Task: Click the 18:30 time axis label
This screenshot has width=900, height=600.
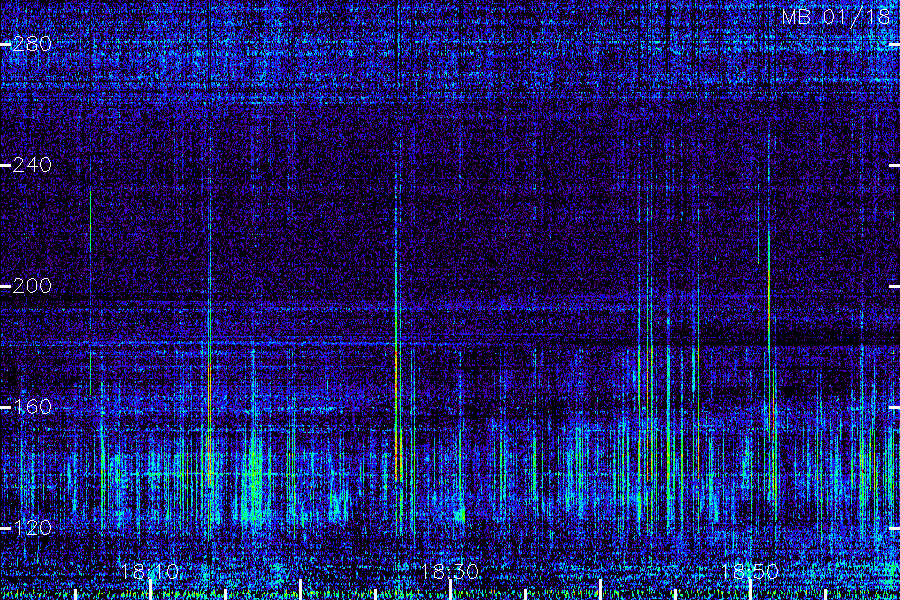Action: (449, 571)
